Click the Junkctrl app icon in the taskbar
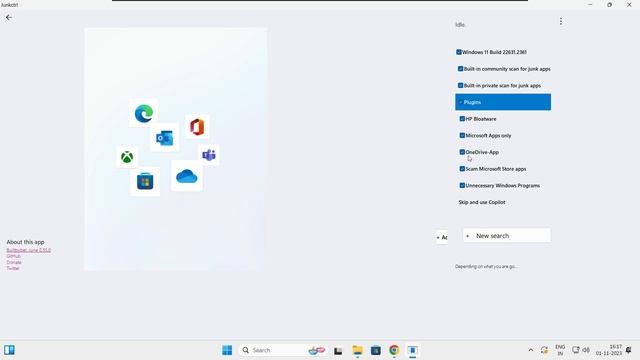640x360 pixels. (413, 350)
